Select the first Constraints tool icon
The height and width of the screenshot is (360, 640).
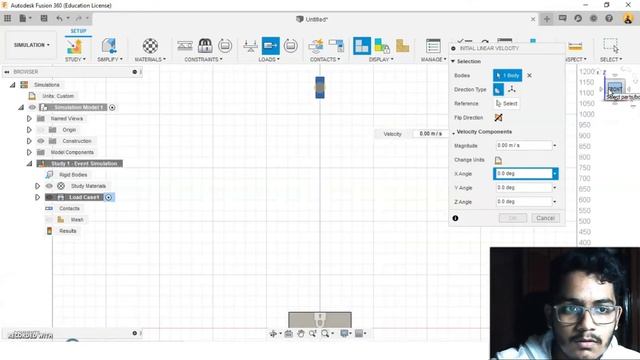tap(185, 46)
